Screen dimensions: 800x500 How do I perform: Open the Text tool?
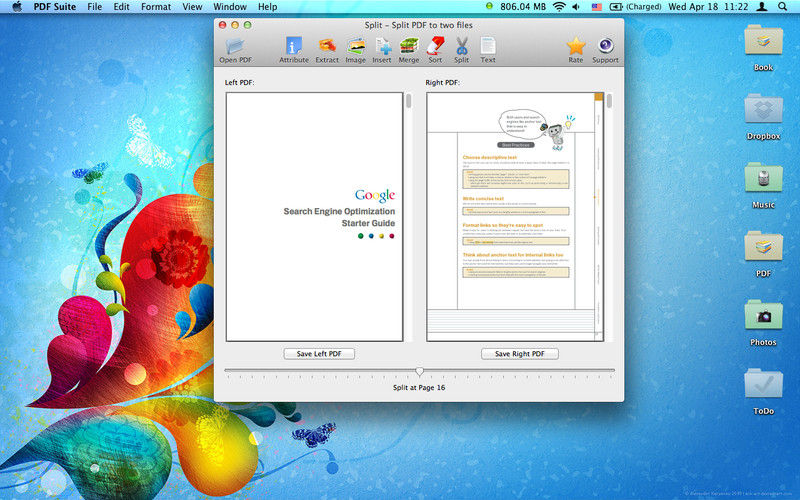click(488, 50)
